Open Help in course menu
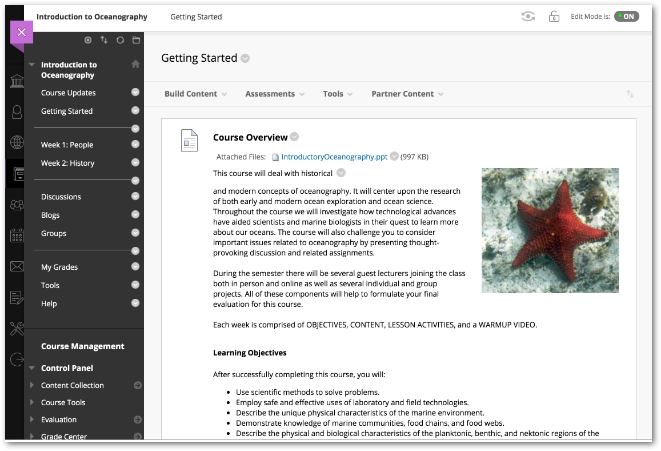 point(49,303)
